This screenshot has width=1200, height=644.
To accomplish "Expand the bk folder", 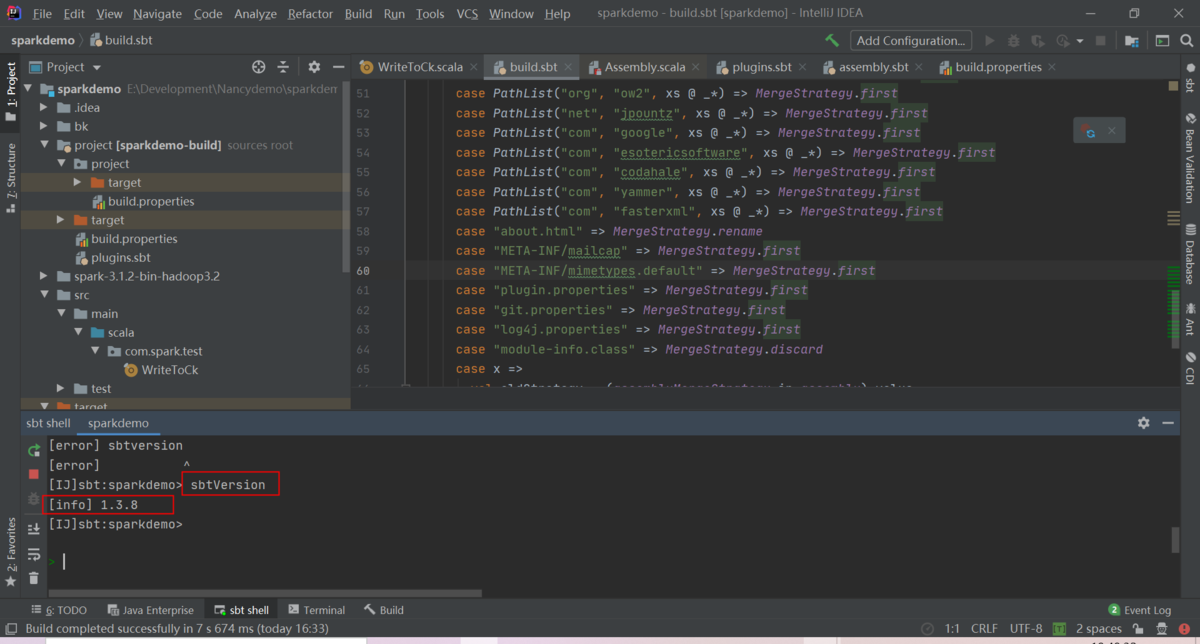I will pos(44,126).
